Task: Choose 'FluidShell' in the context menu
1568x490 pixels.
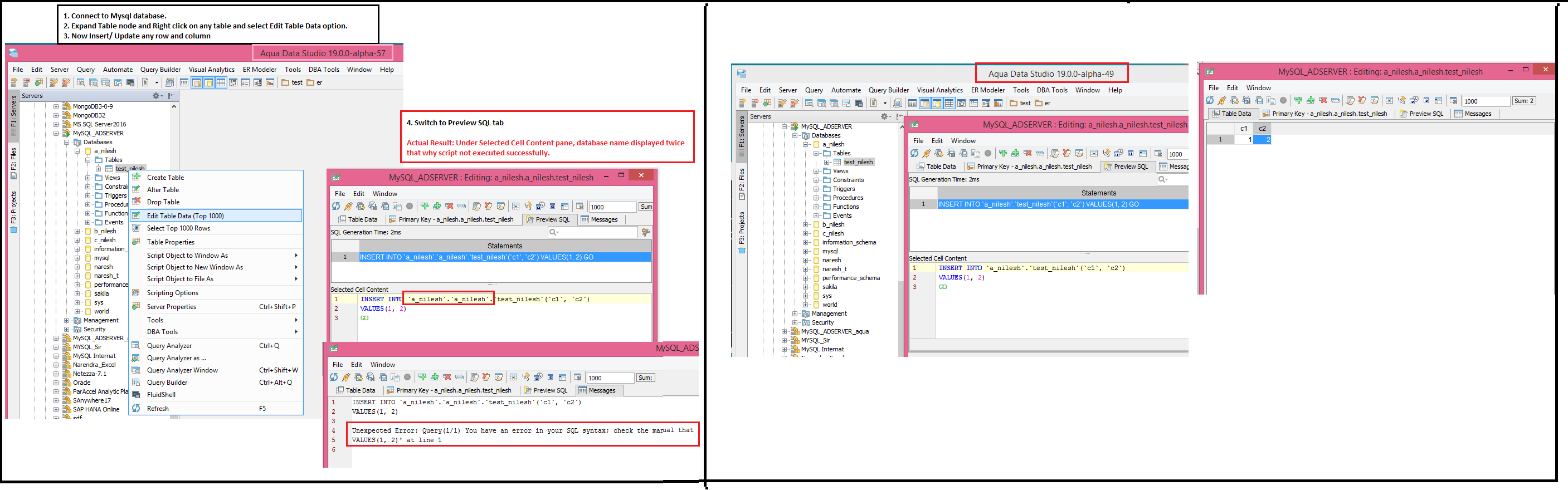Action: tap(216, 395)
